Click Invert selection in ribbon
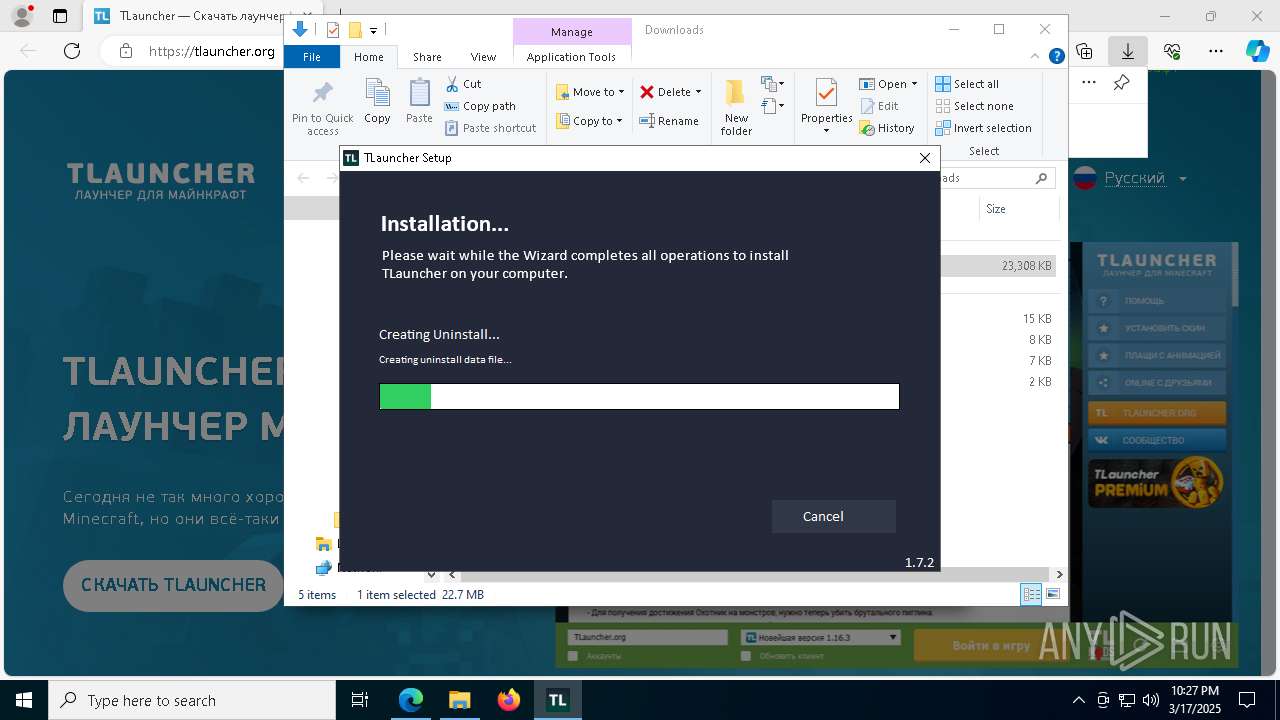 click(x=983, y=128)
